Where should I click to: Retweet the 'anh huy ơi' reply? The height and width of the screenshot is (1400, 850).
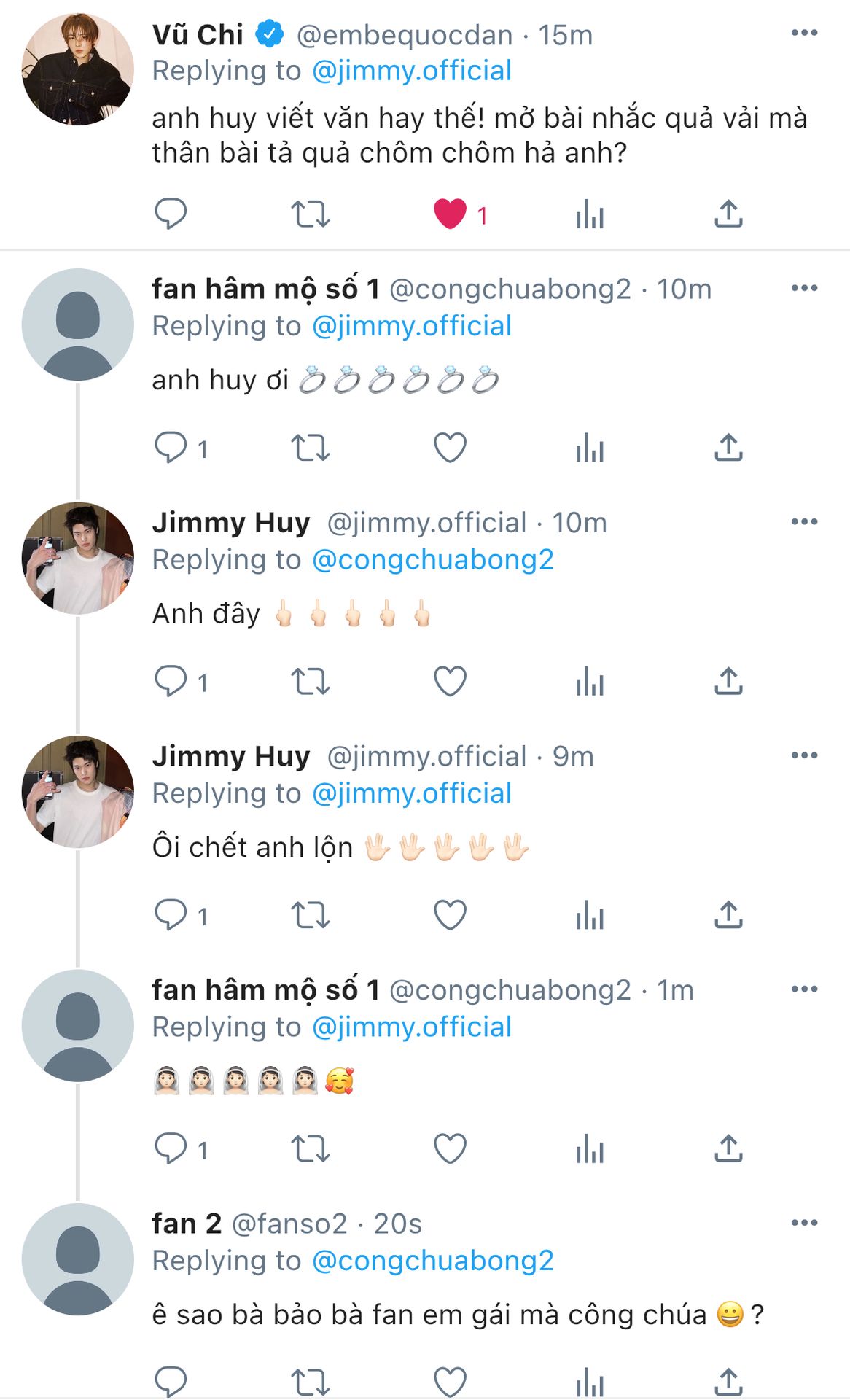tap(311, 448)
